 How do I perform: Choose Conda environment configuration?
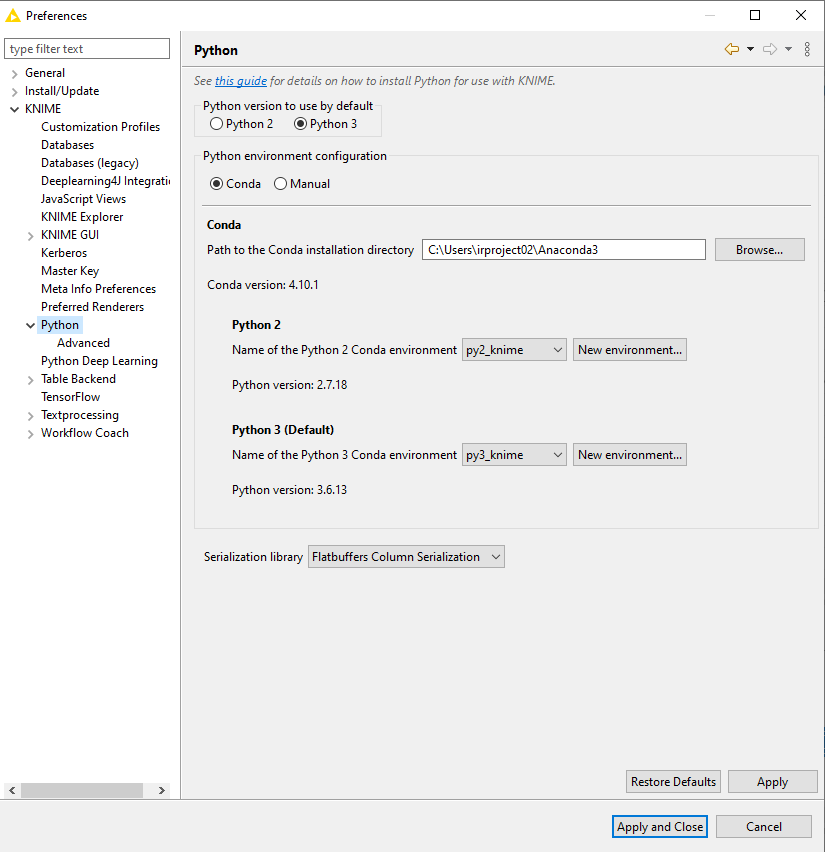235,184
